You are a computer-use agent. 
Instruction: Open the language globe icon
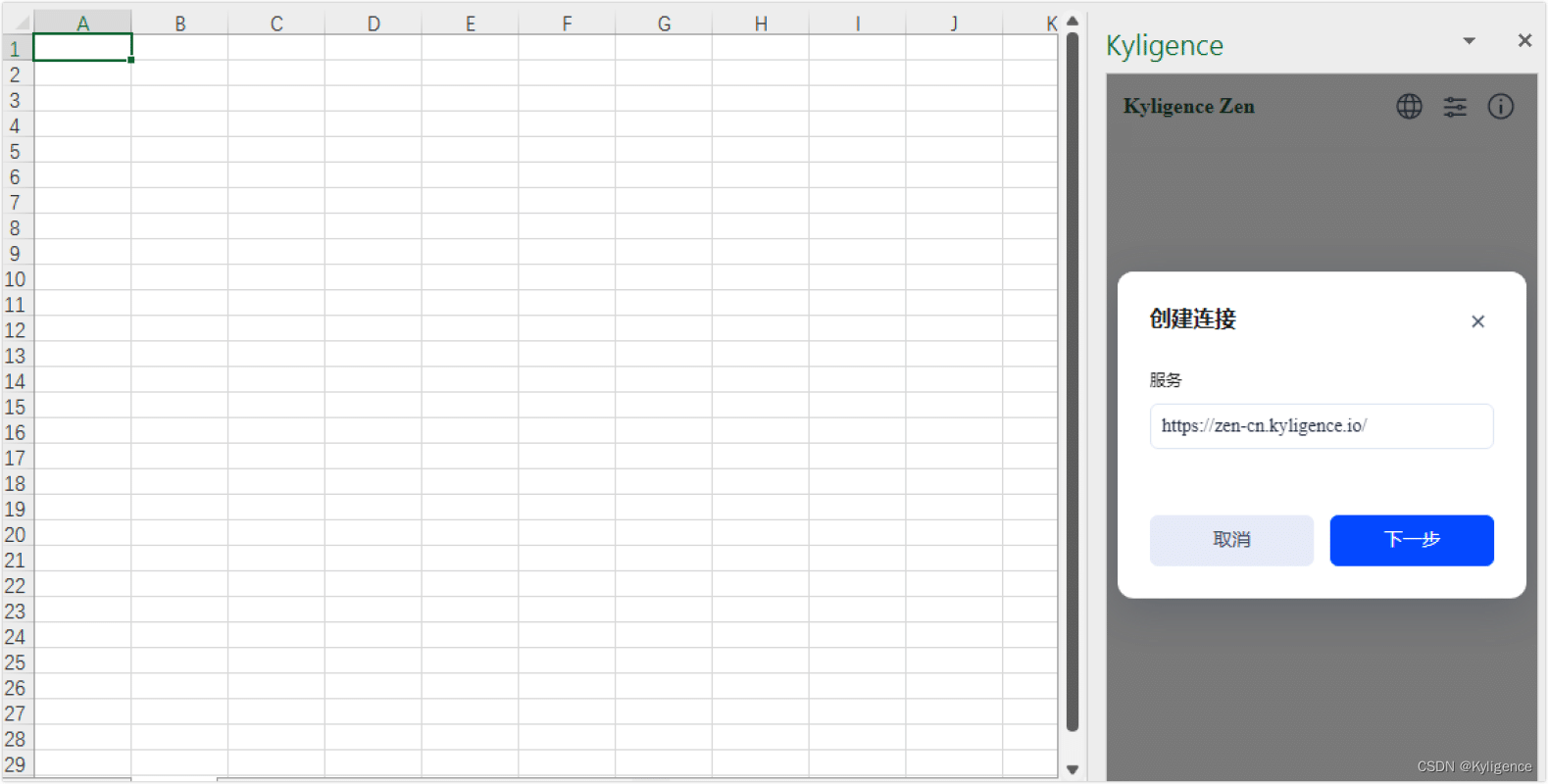click(x=1409, y=107)
